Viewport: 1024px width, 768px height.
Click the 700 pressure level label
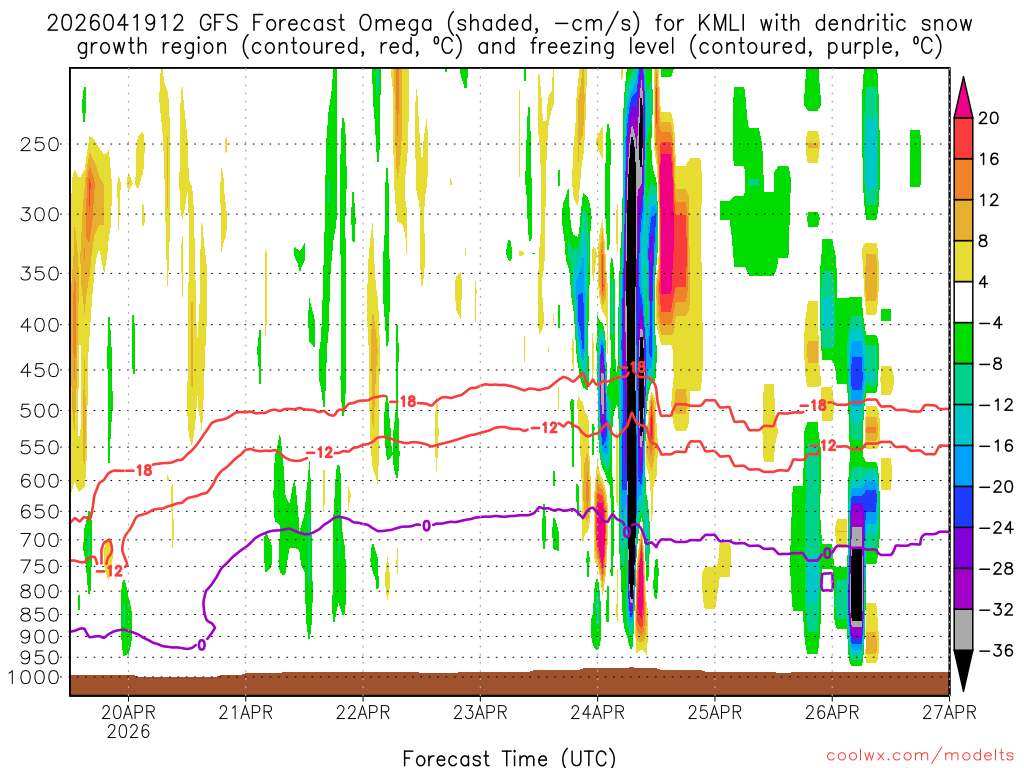pos(40,540)
